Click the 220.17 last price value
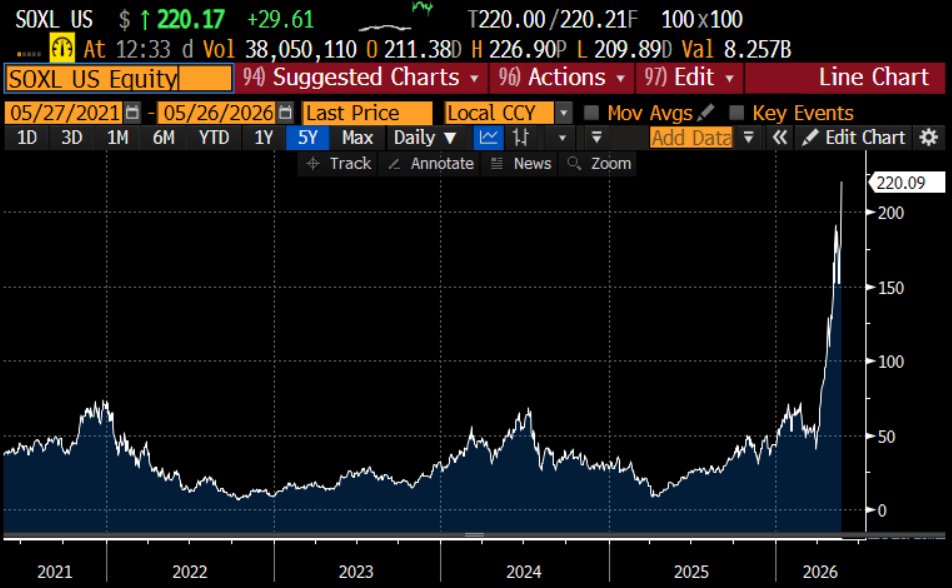This screenshot has width=952, height=588. (x=191, y=19)
